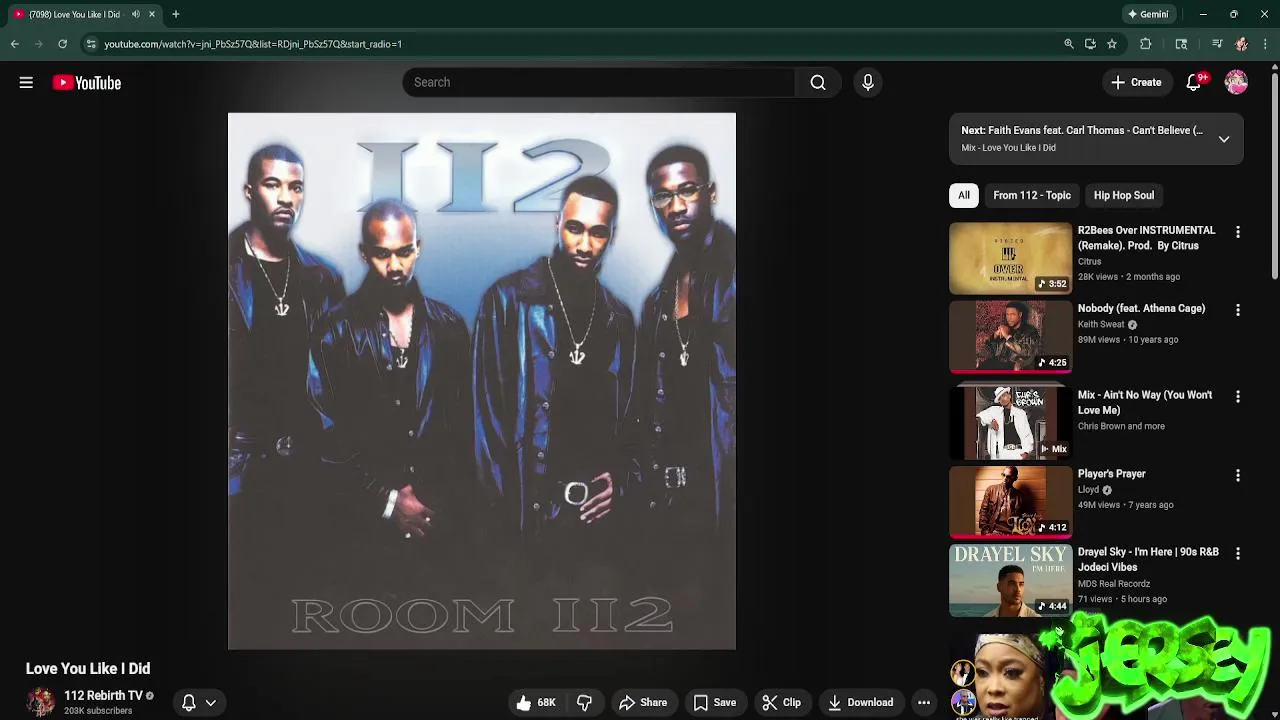The height and width of the screenshot is (720, 1280).
Task: Reload the page with browser refresh
Action: click(x=62, y=44)
